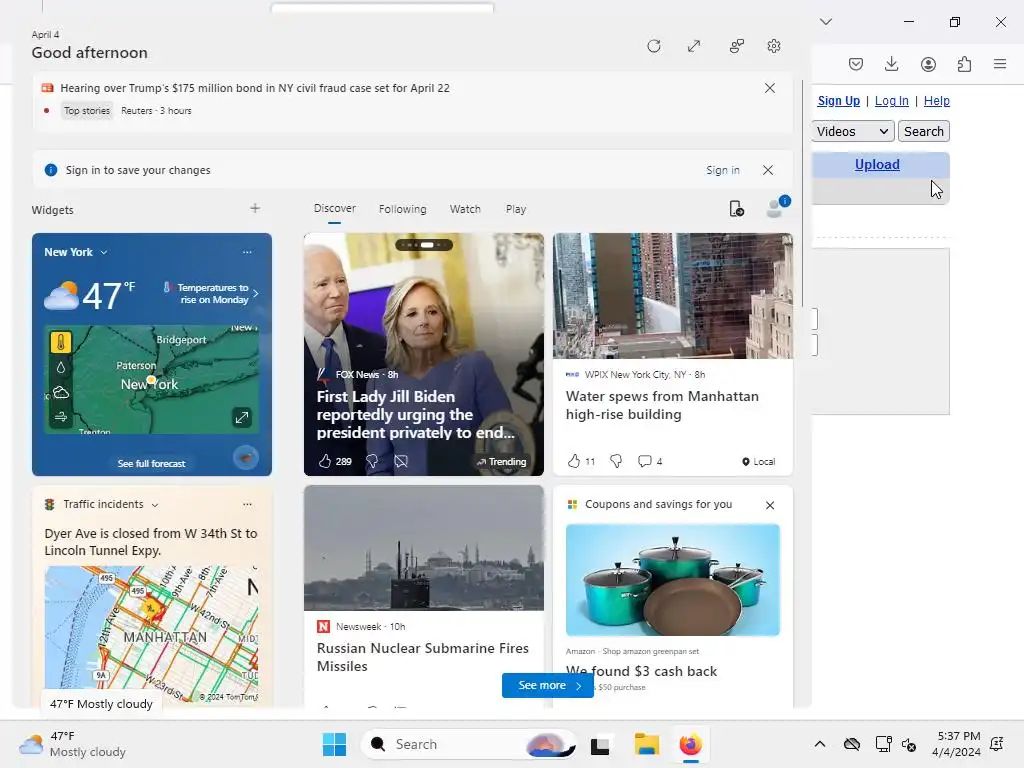Click the carousel indicator on Biden card
The height and width of the screenshot is (768, 1024).
pos(424,245)
